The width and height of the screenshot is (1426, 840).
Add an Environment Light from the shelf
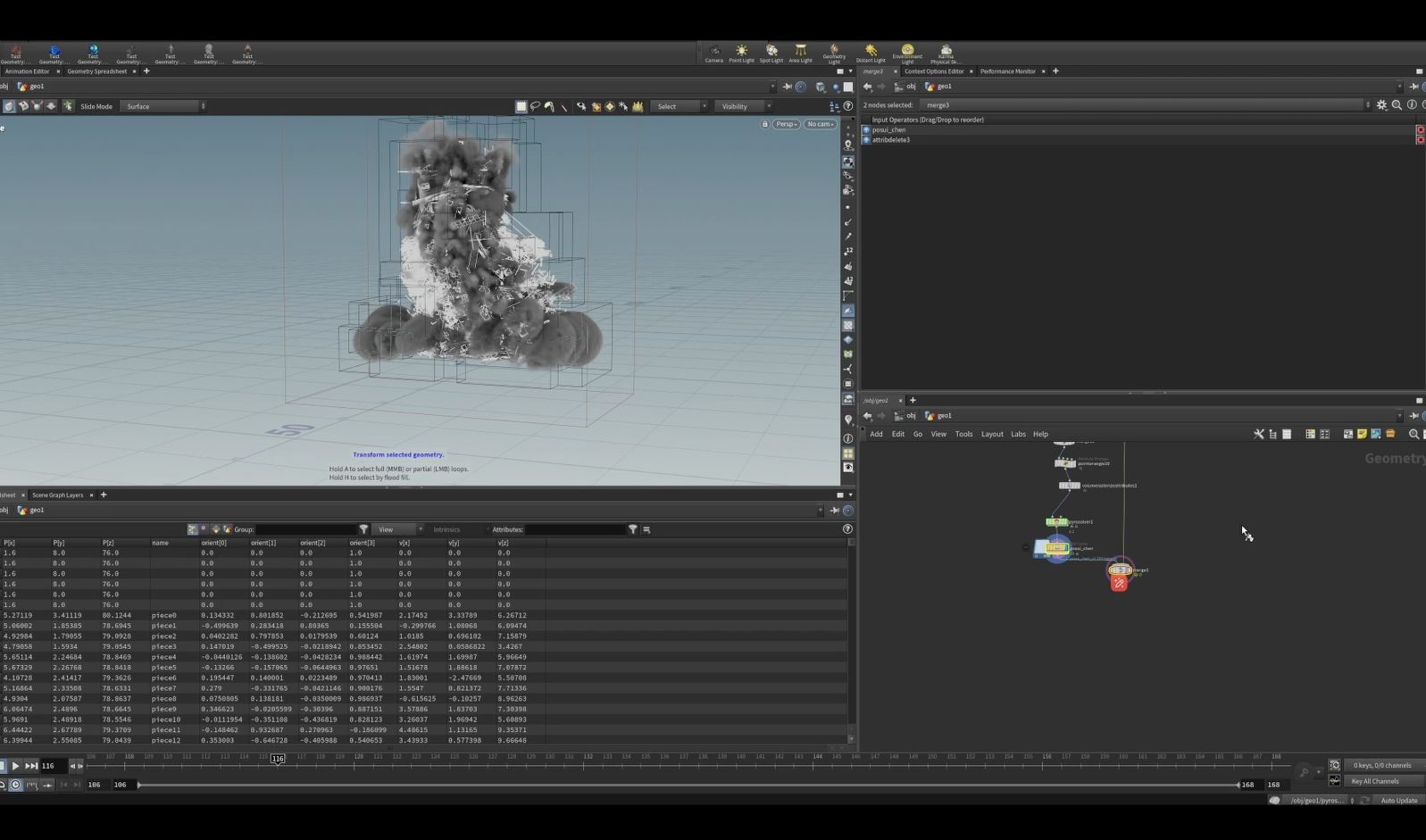click(x=907, y=54)
